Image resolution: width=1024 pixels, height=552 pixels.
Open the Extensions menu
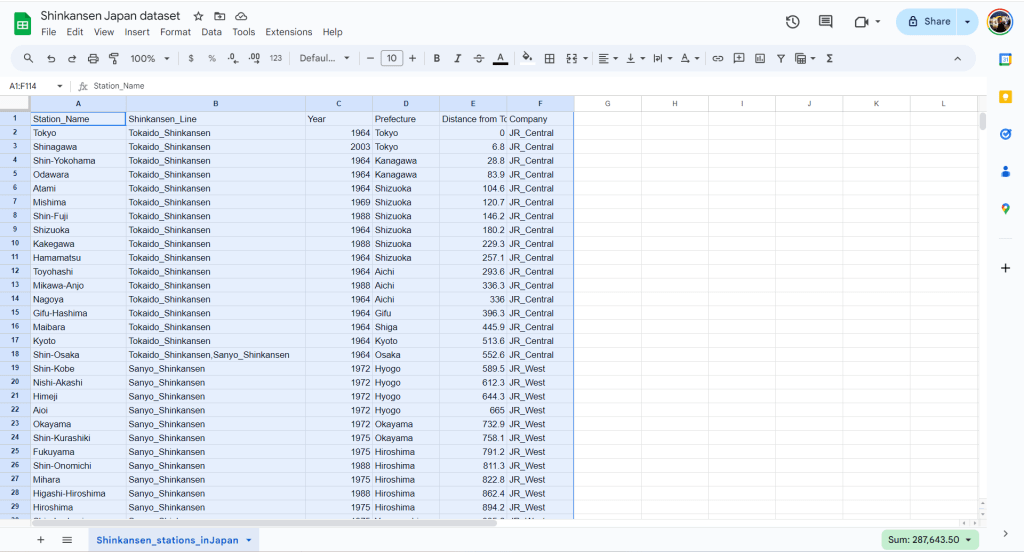[288, 32]
